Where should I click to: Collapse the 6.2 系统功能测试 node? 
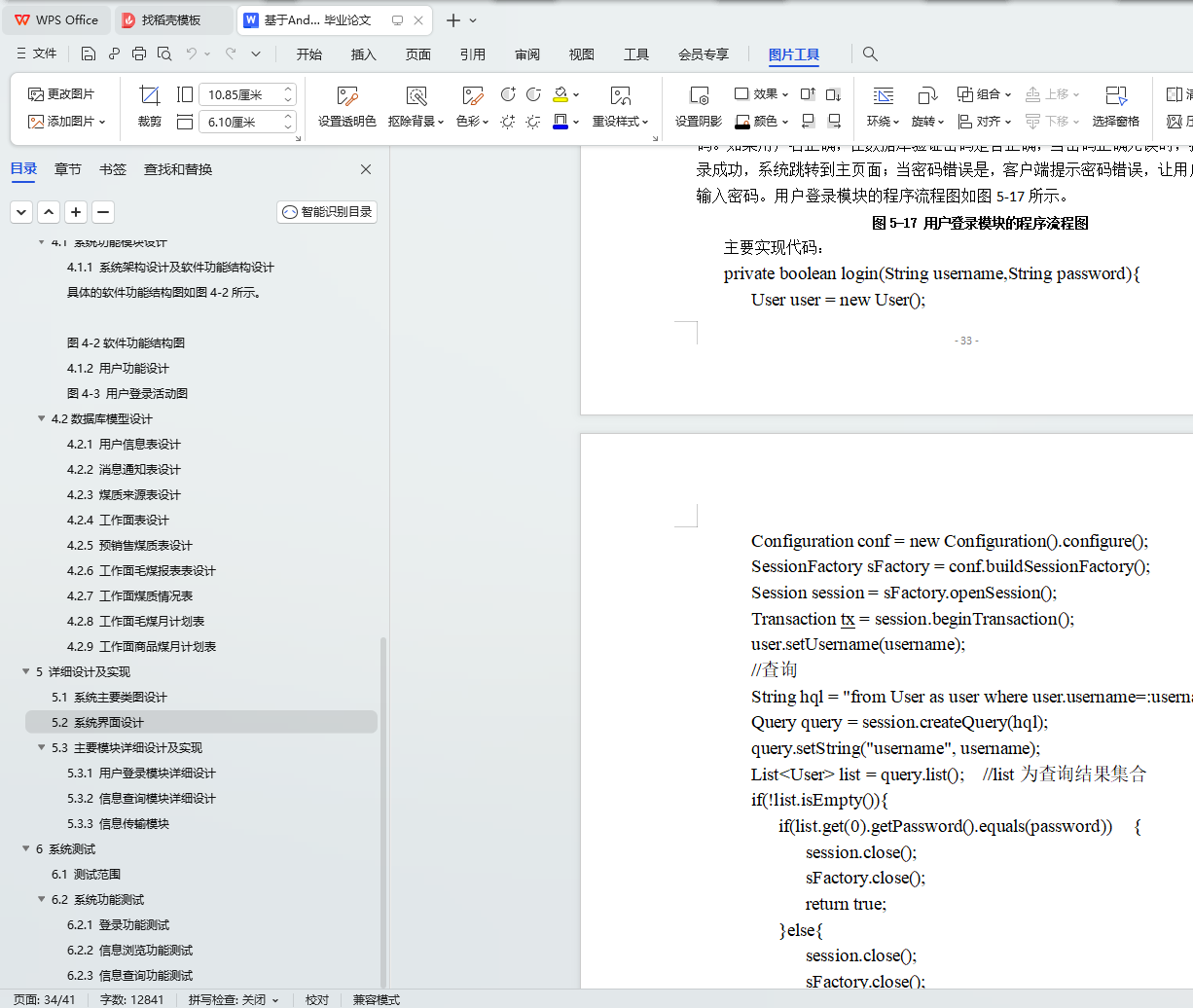[x=42, y=899]
